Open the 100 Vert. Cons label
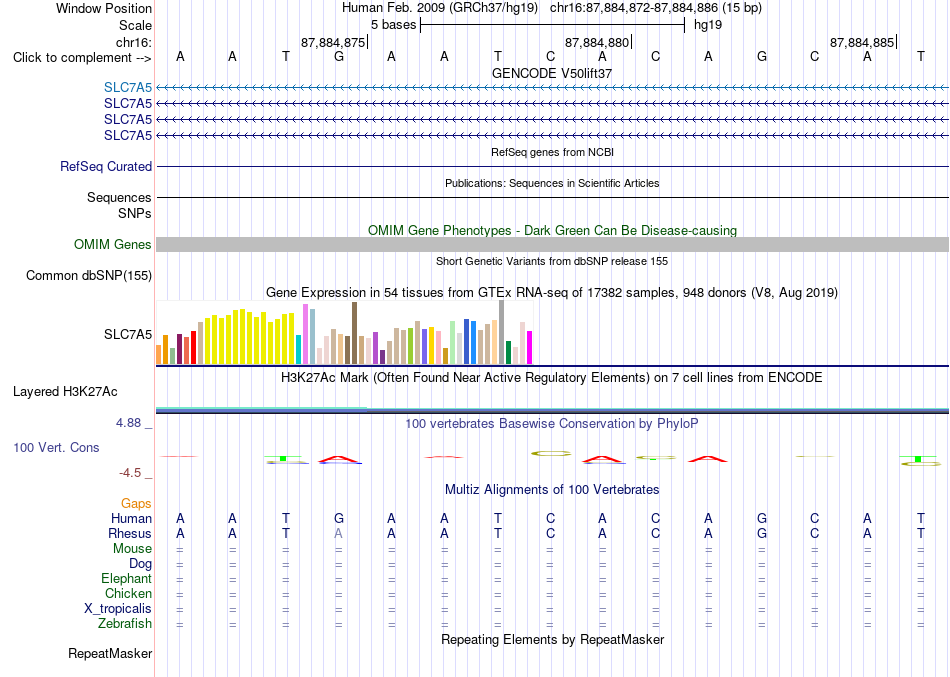950x677 pixels. point(56,447)
